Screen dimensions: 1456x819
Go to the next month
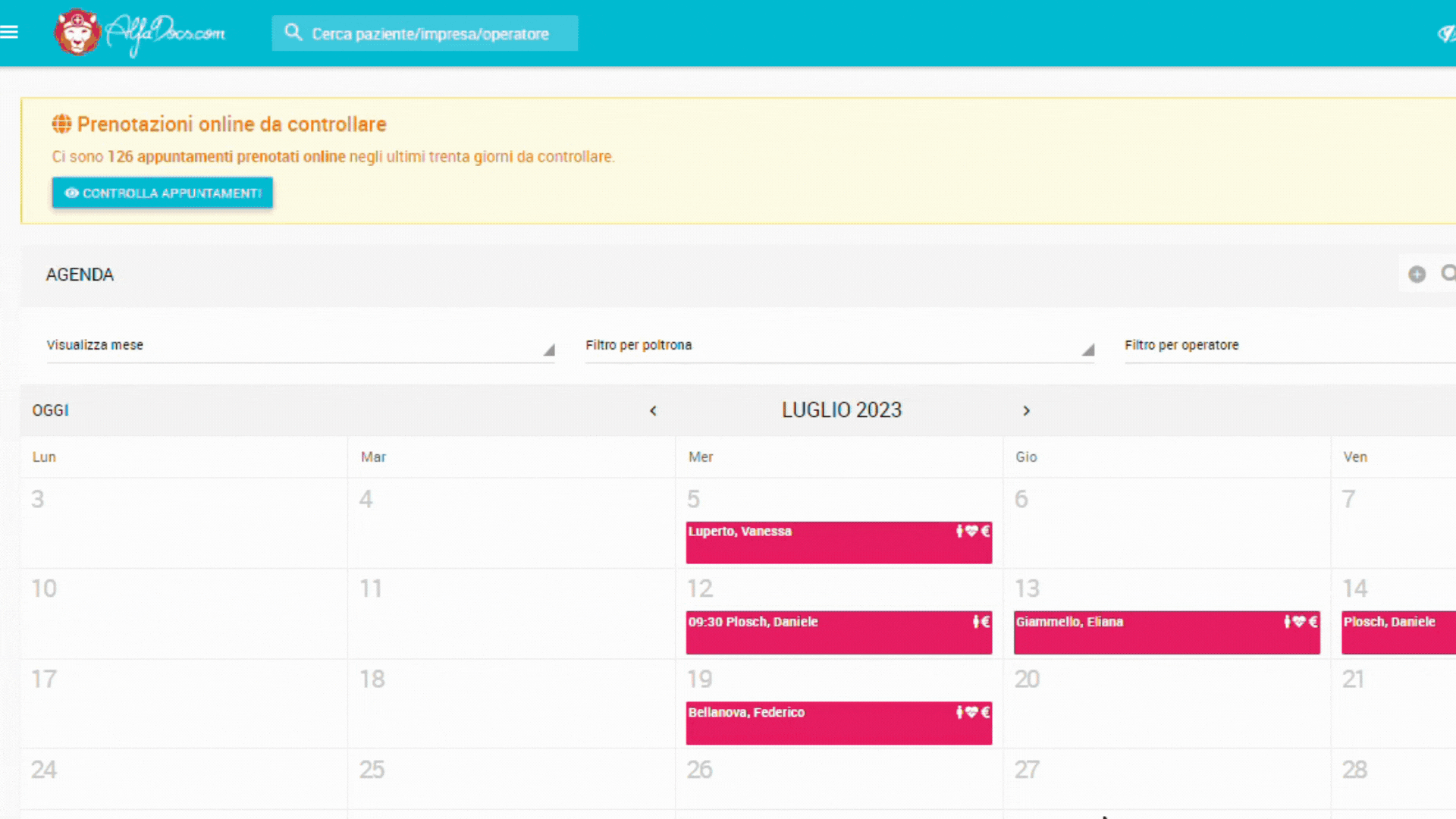(x=1026, y=410)
